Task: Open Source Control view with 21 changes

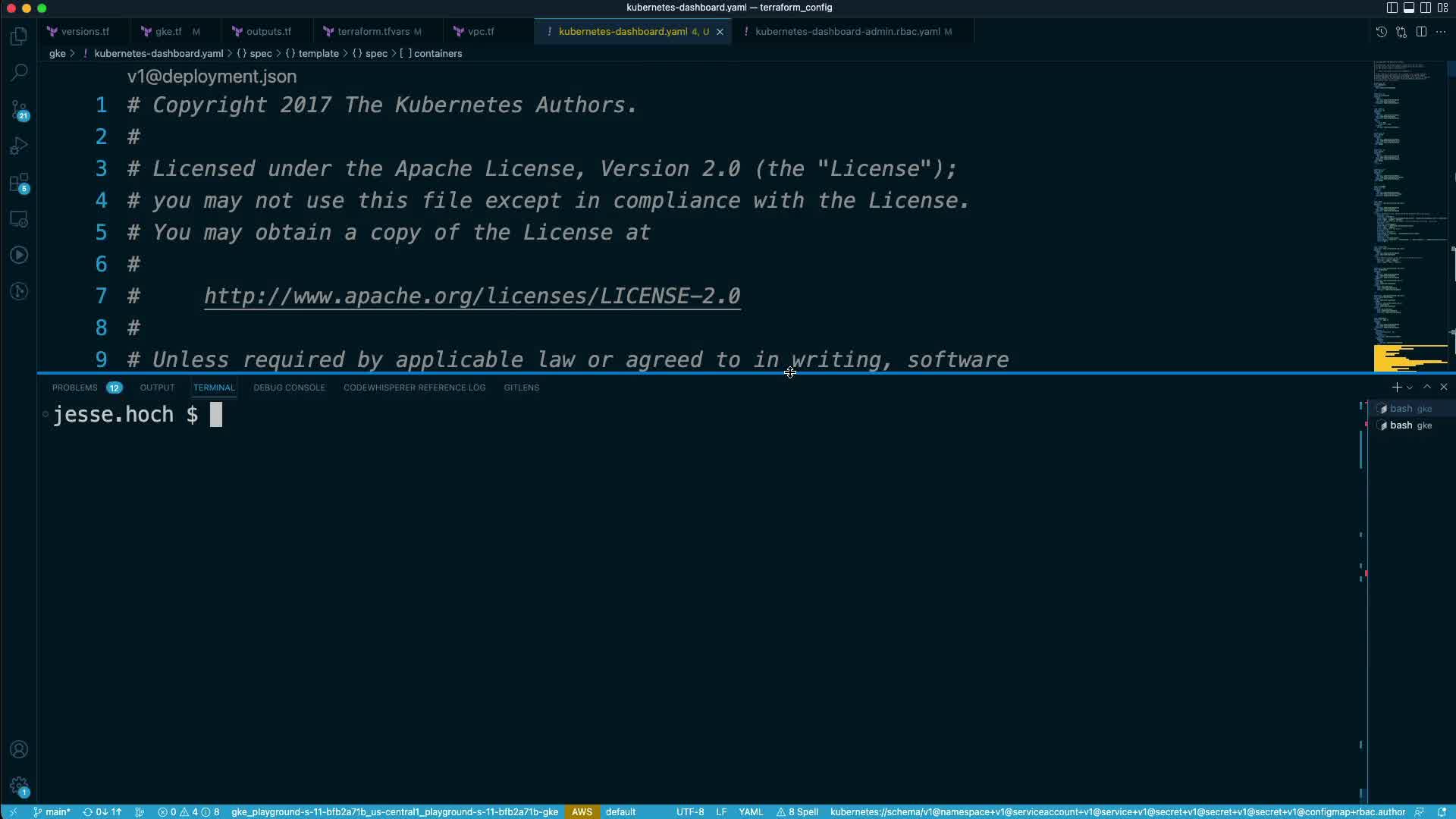Action: click(x=19, y=110)
